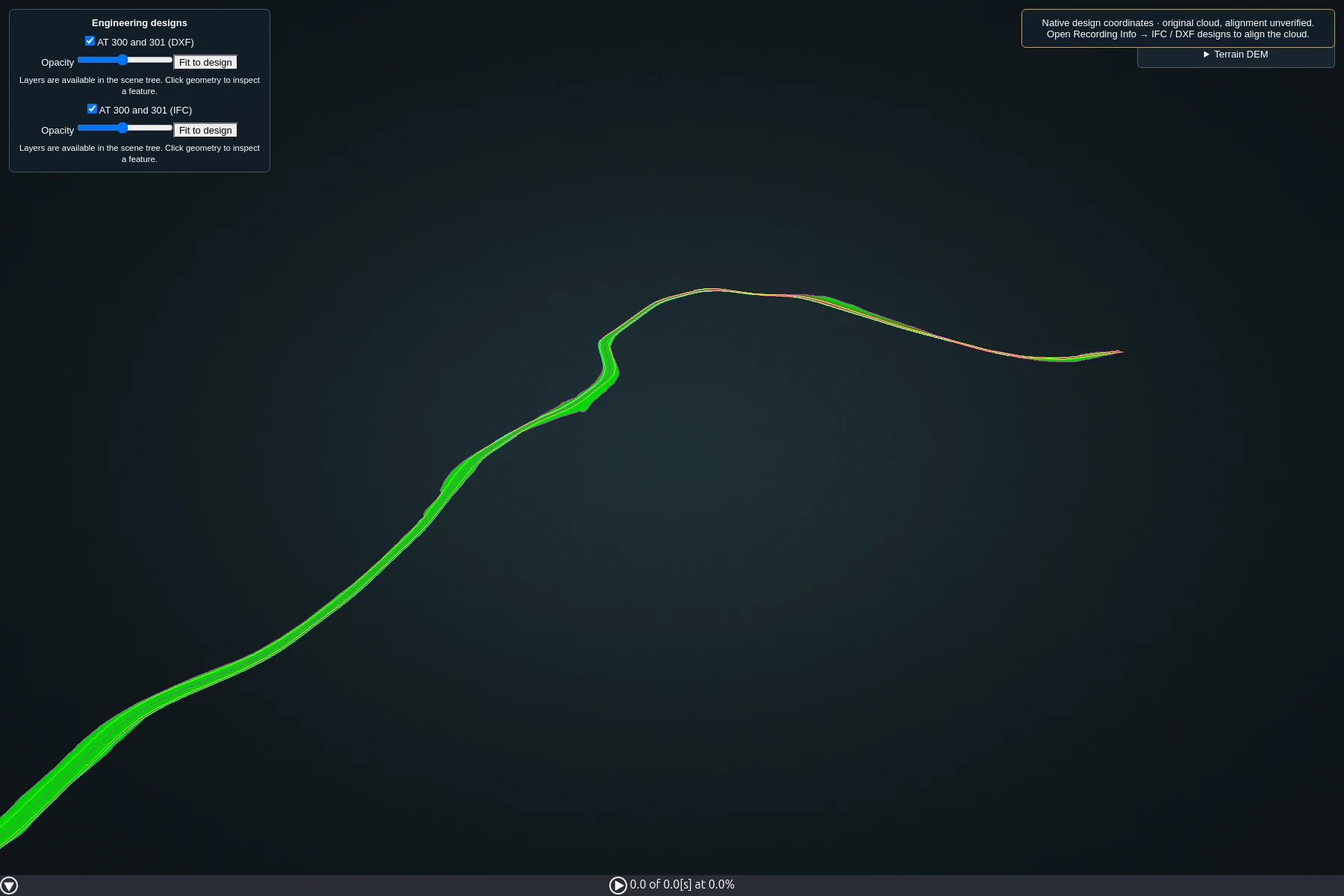Uncheck the AT 300 and 301 (DXF) checkbox

[x=90, y=41]
